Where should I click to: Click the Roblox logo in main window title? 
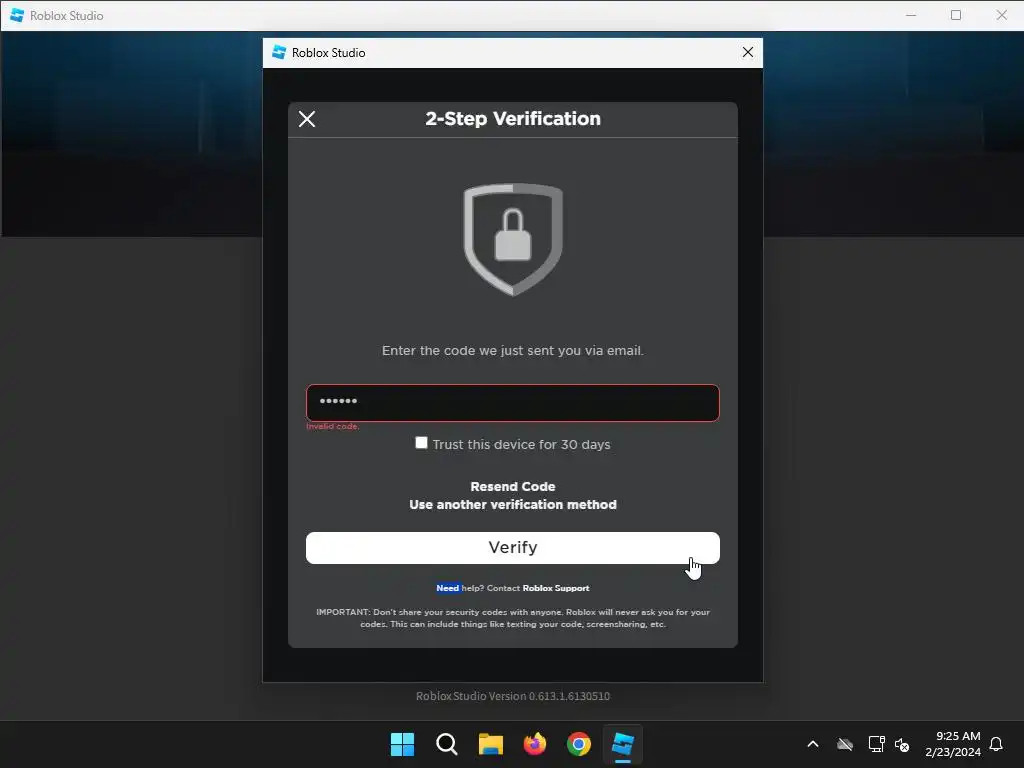click(17, 15)
